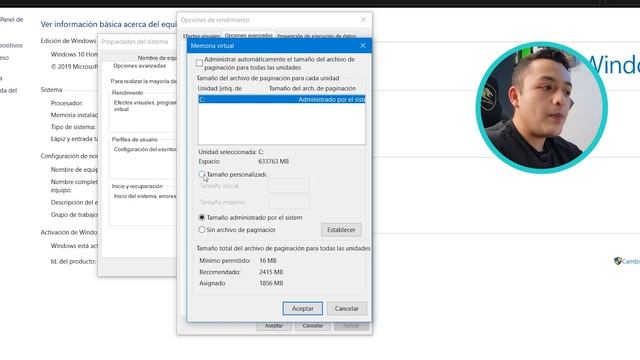Click Aplicar in Opciones de rendimiento window
The image size is (640, 360).
(351, 326)
